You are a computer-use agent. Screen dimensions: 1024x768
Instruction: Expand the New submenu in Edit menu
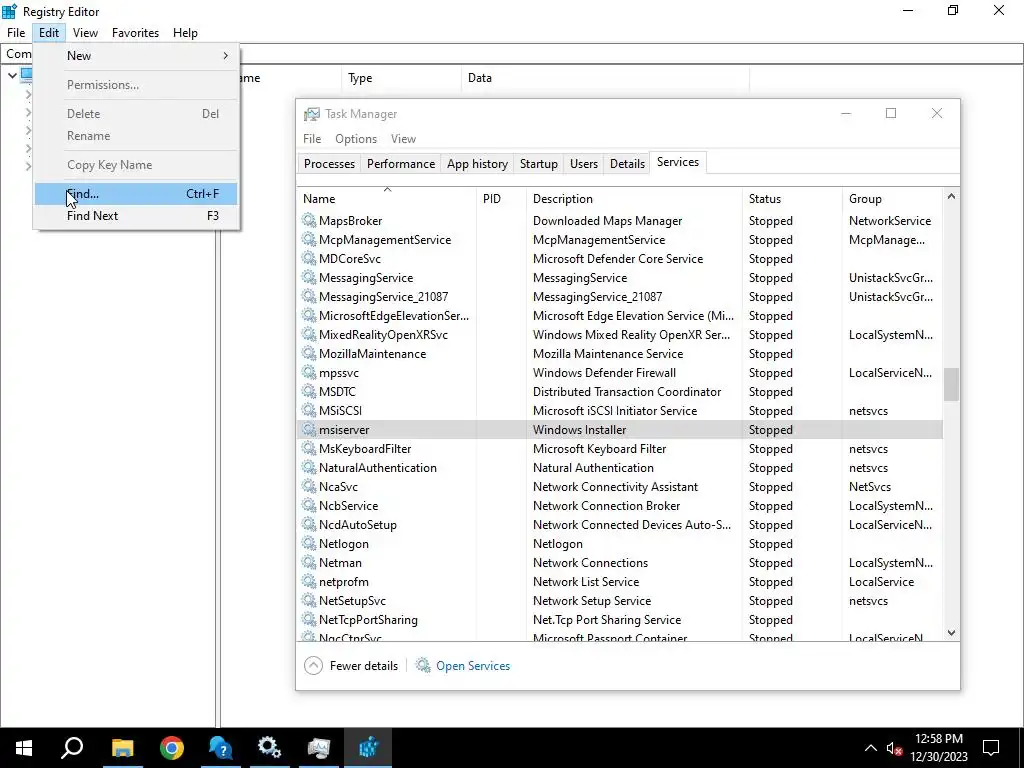tap(136, 56)
